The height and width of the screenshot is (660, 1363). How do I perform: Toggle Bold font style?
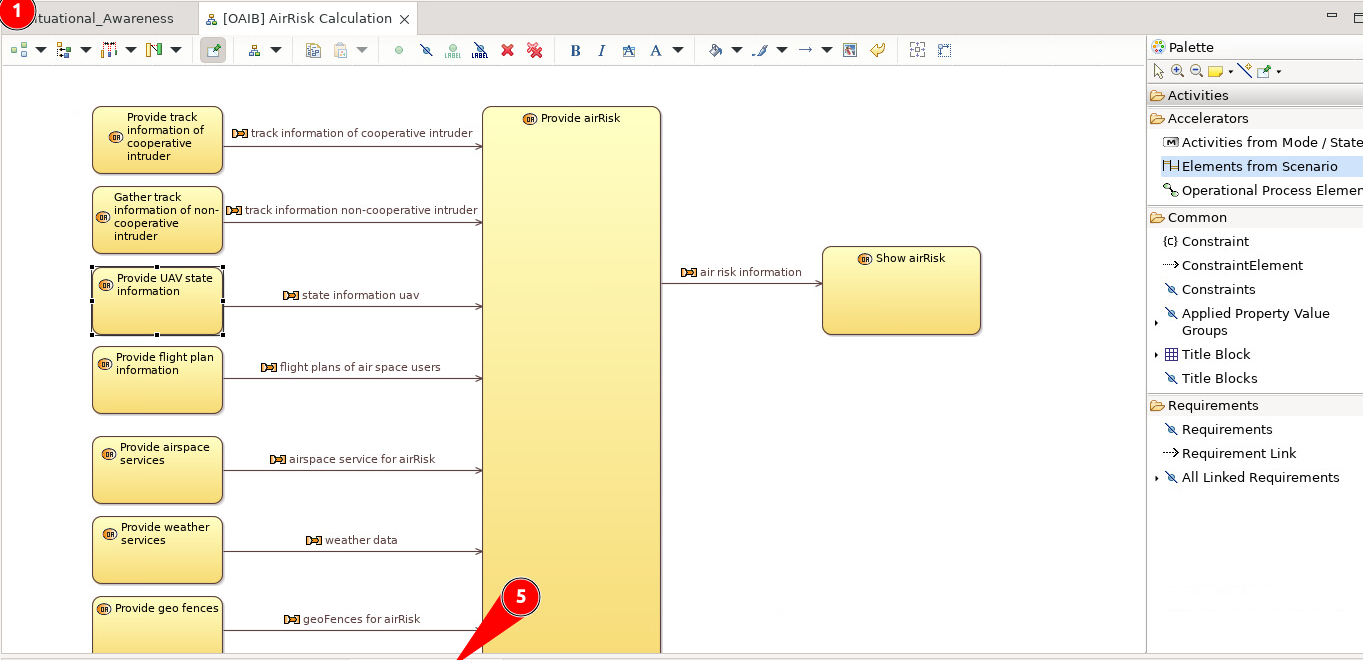[x=575, y=50]
